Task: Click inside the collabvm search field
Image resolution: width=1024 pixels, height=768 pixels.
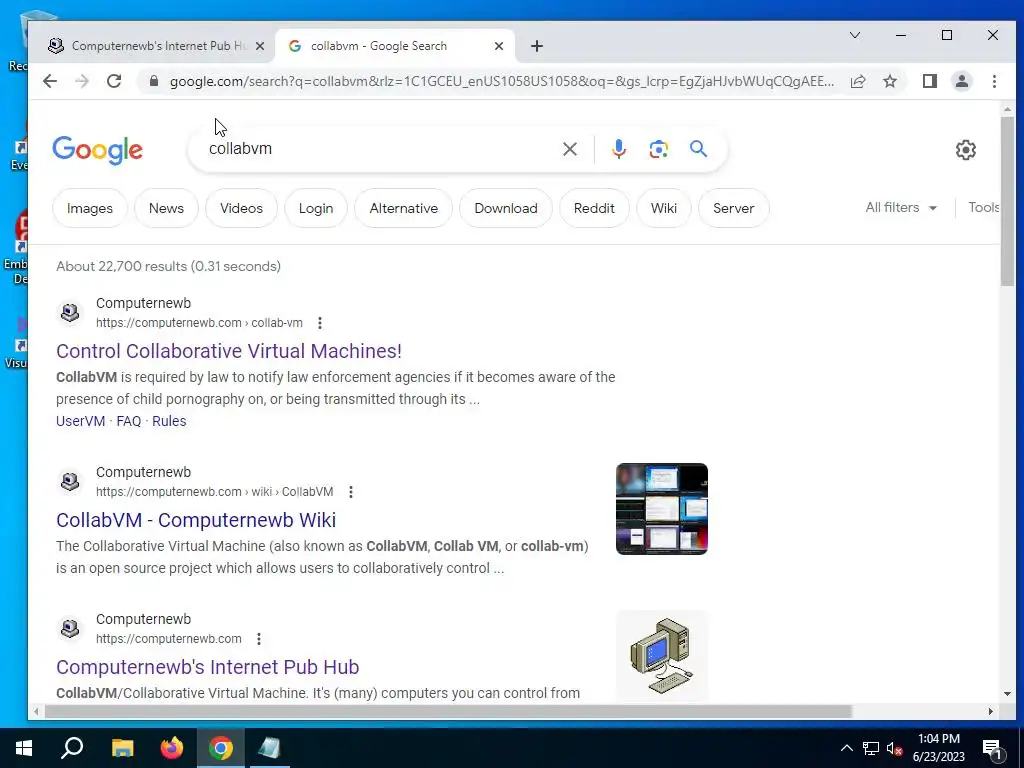Action: click(379, 149)
